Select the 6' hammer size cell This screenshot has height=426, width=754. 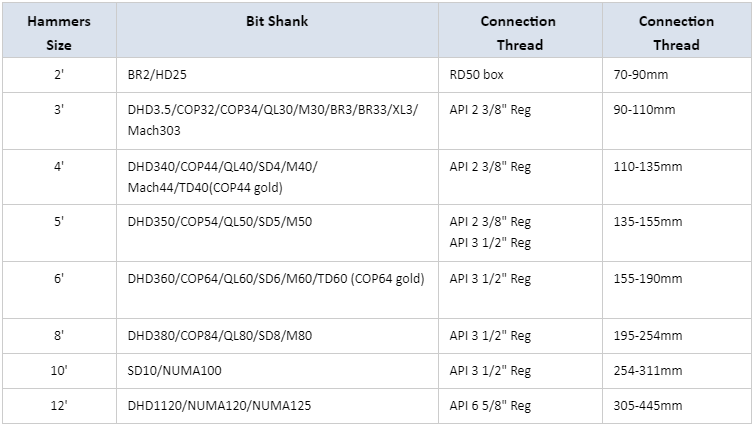click(58, 278)
